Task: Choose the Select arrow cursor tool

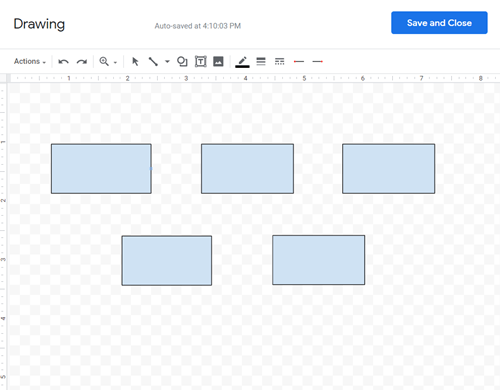Action: (135, 62)
